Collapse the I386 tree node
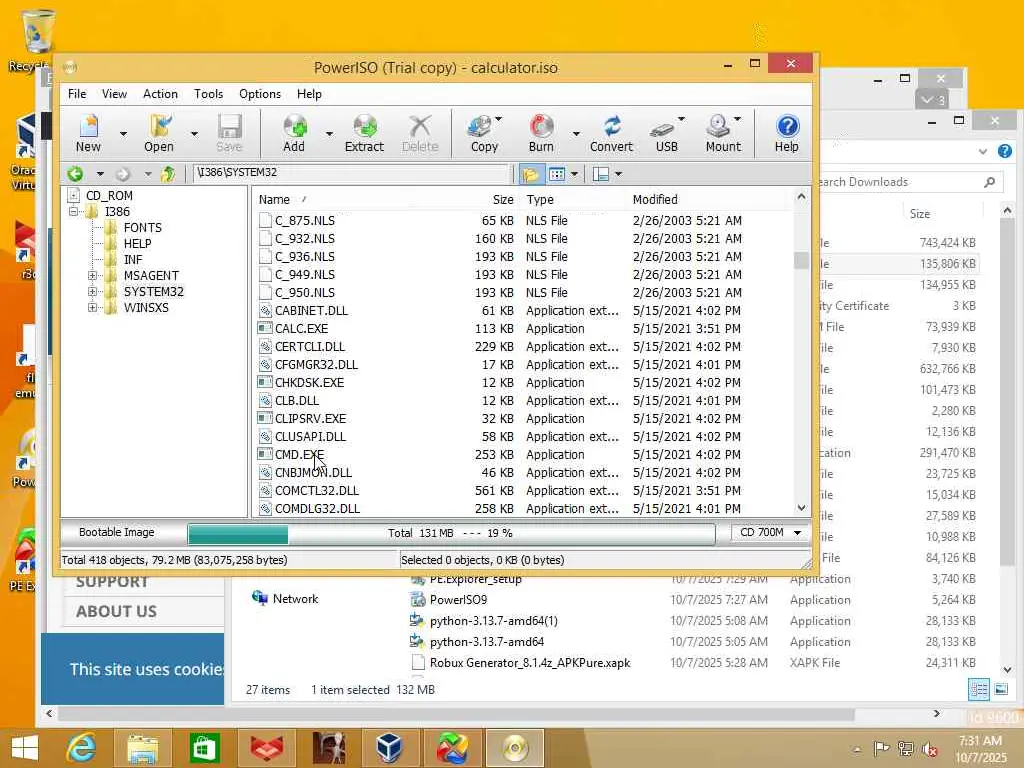Screen dimensions: 1024x768 [x=74, y=212]
